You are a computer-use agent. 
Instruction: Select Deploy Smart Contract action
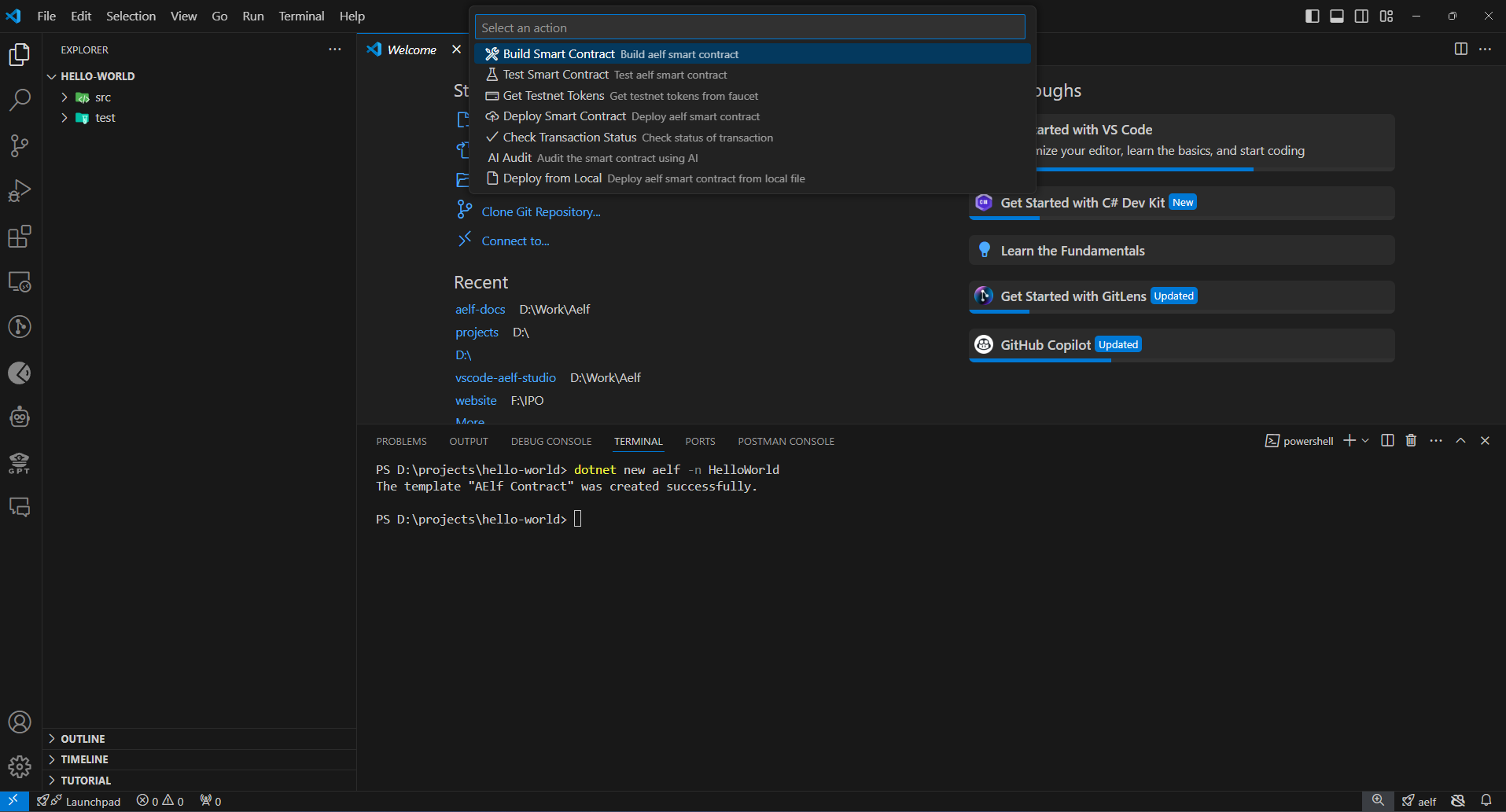753,116
